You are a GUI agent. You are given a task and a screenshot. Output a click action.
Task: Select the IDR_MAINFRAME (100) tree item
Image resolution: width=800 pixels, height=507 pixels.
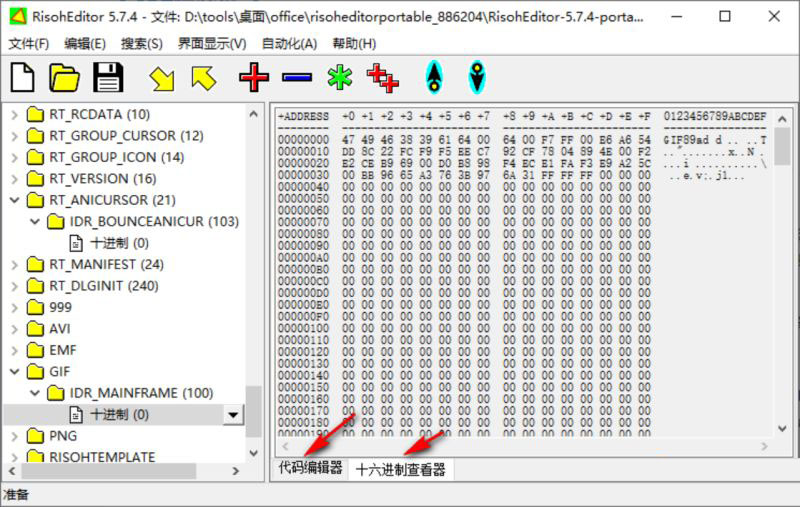click(141, 393)
